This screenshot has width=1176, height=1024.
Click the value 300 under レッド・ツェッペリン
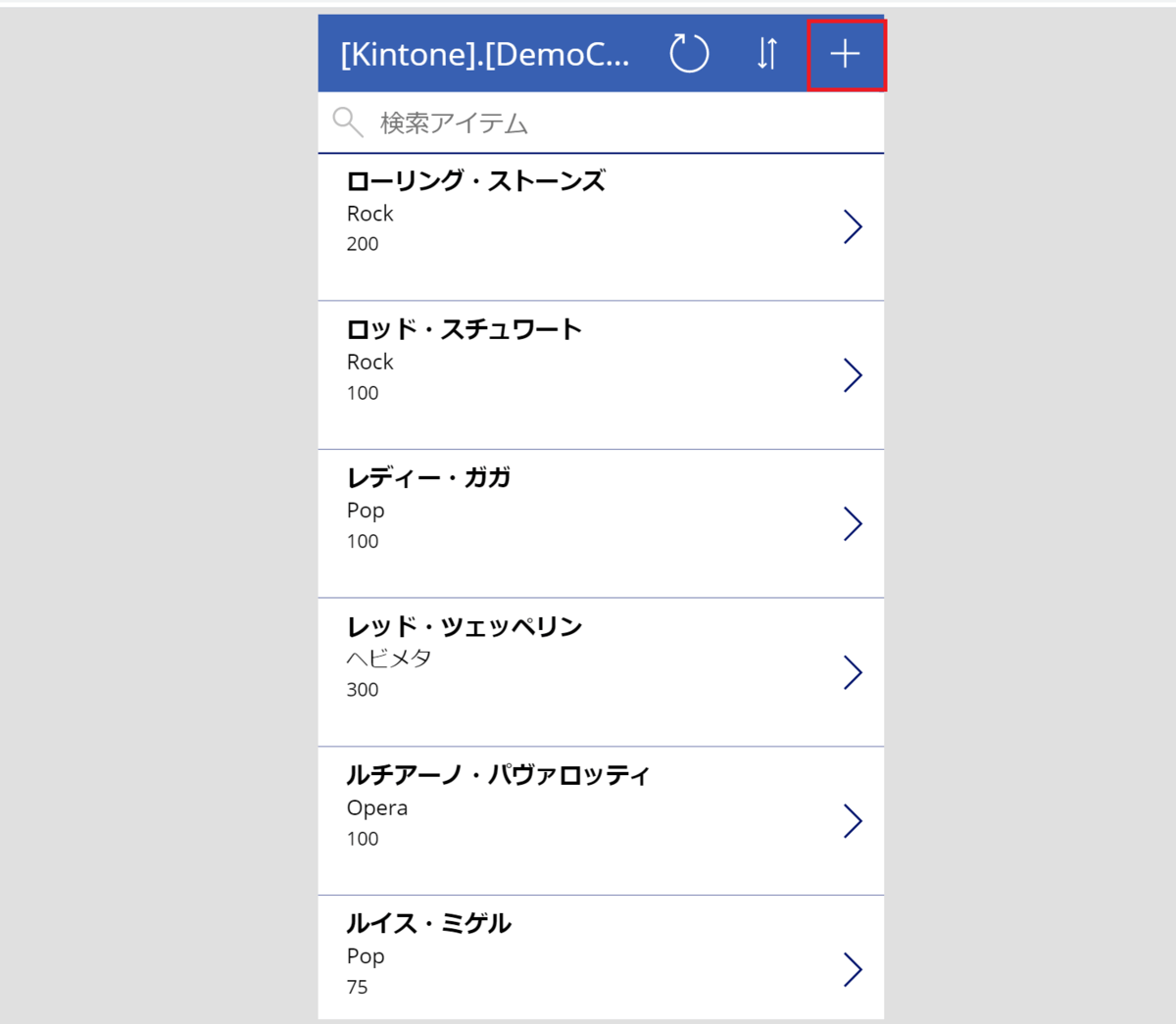point(363,690)
